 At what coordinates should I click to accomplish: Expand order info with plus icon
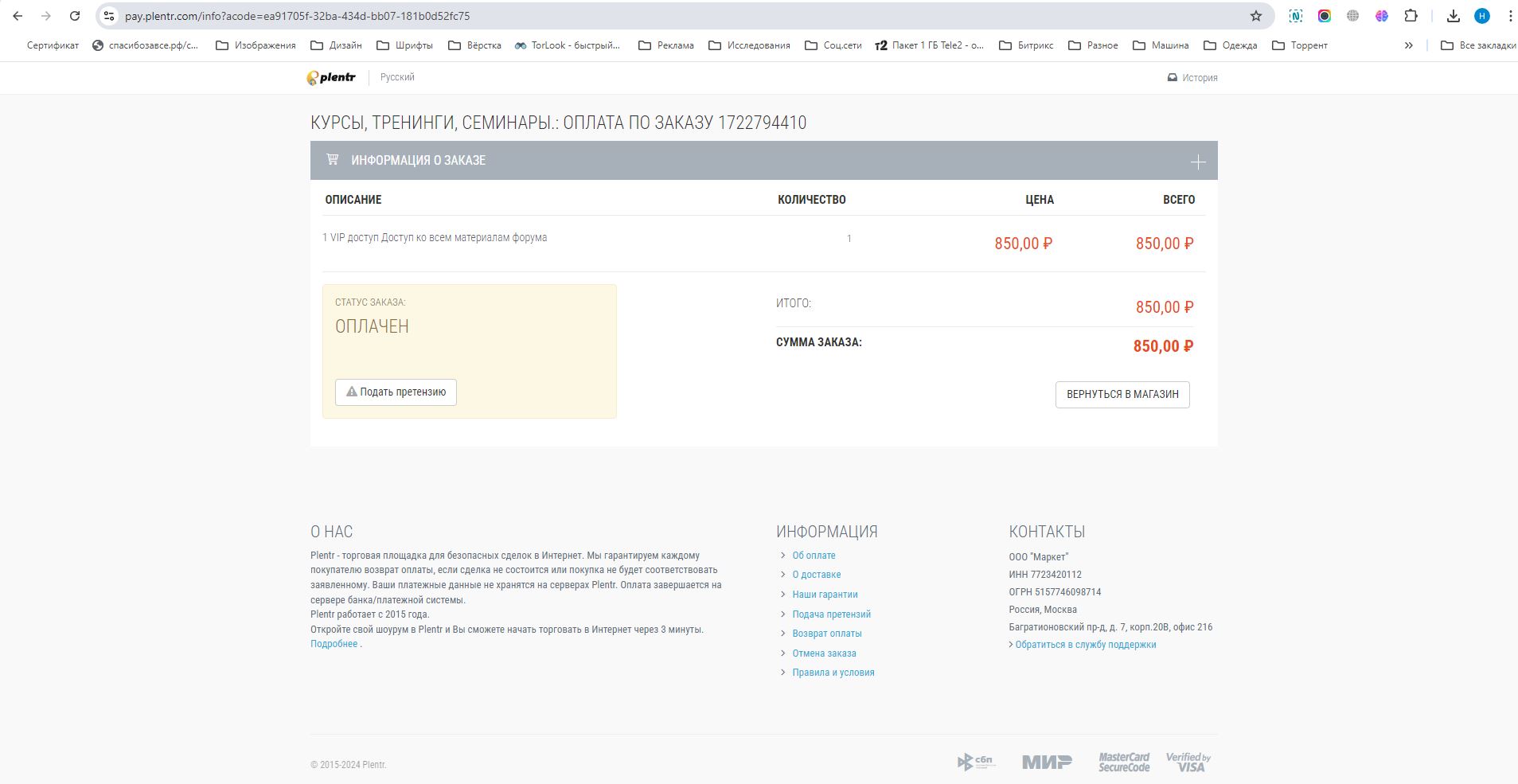[x=1198, y=162]
